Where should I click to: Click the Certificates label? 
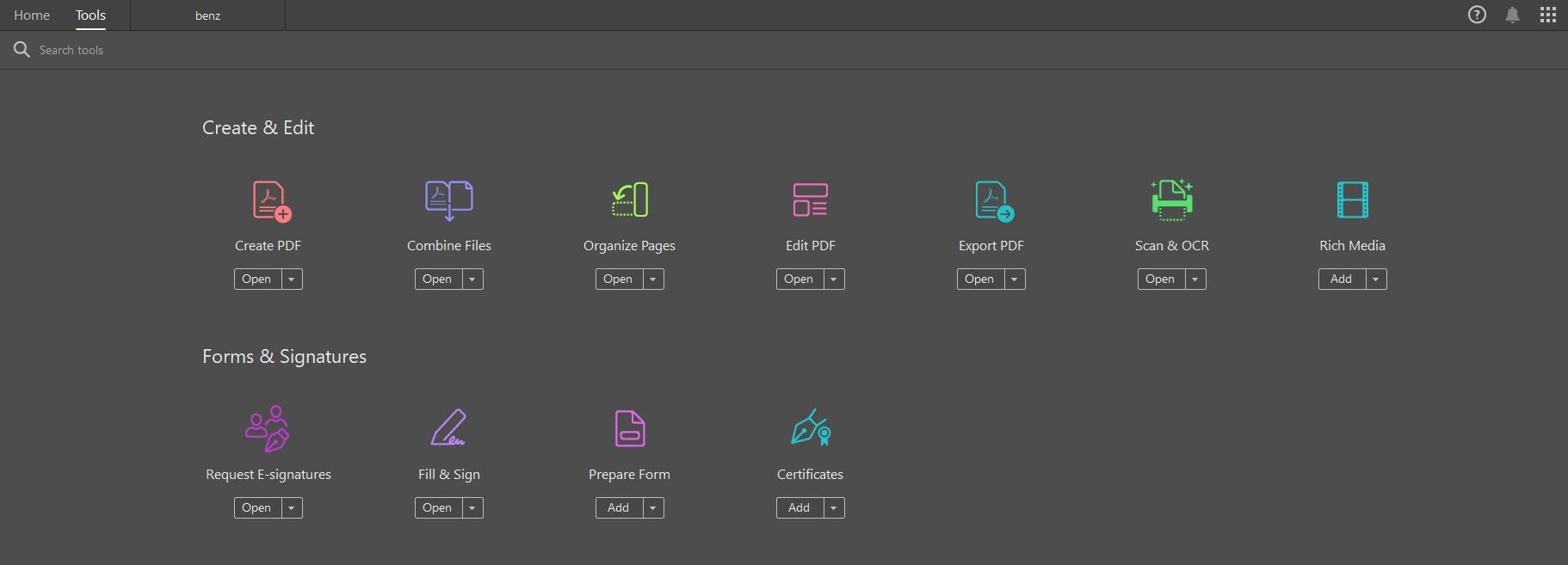click(x=810, y=474)
